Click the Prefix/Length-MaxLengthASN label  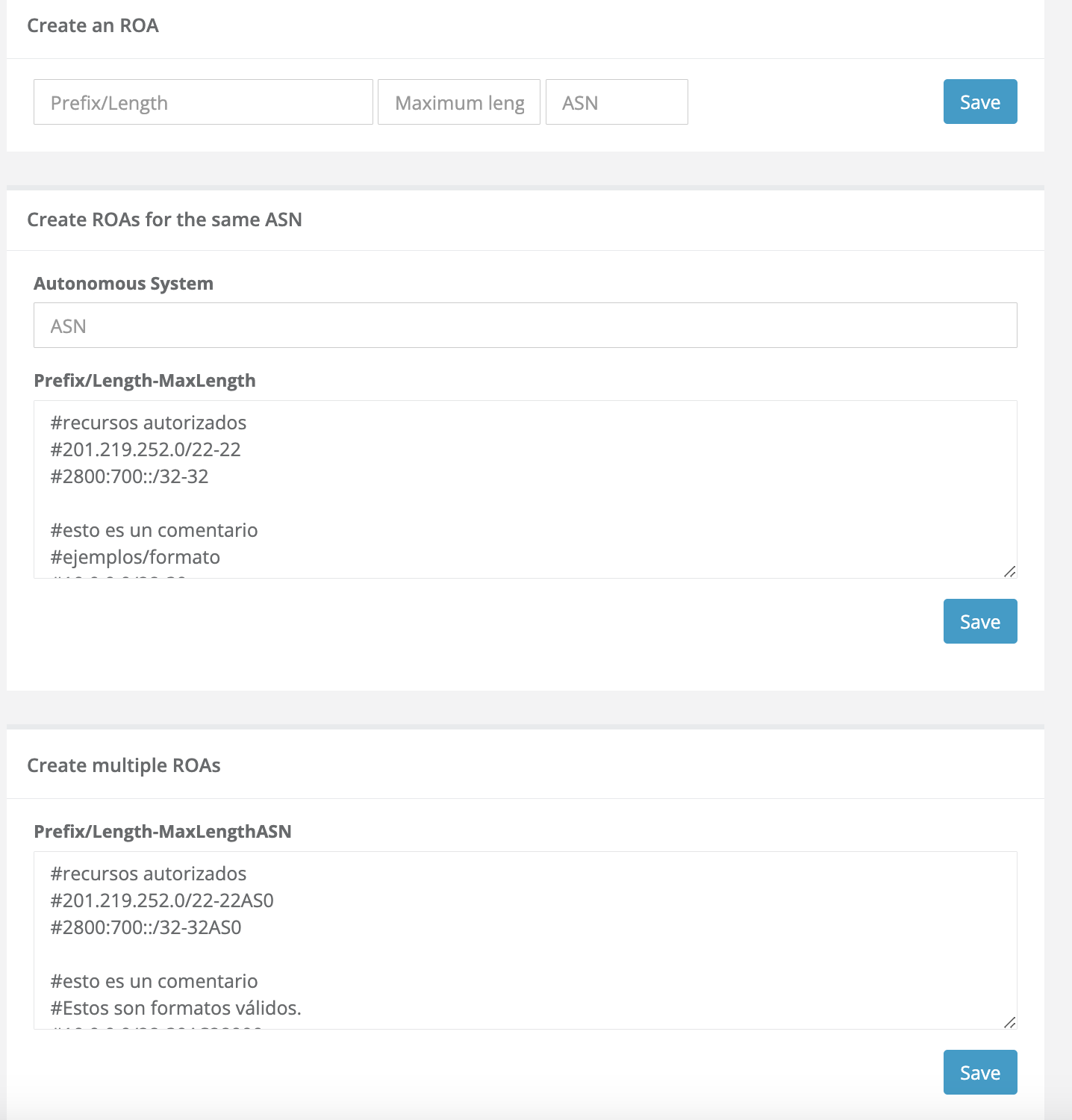[162, 832]
